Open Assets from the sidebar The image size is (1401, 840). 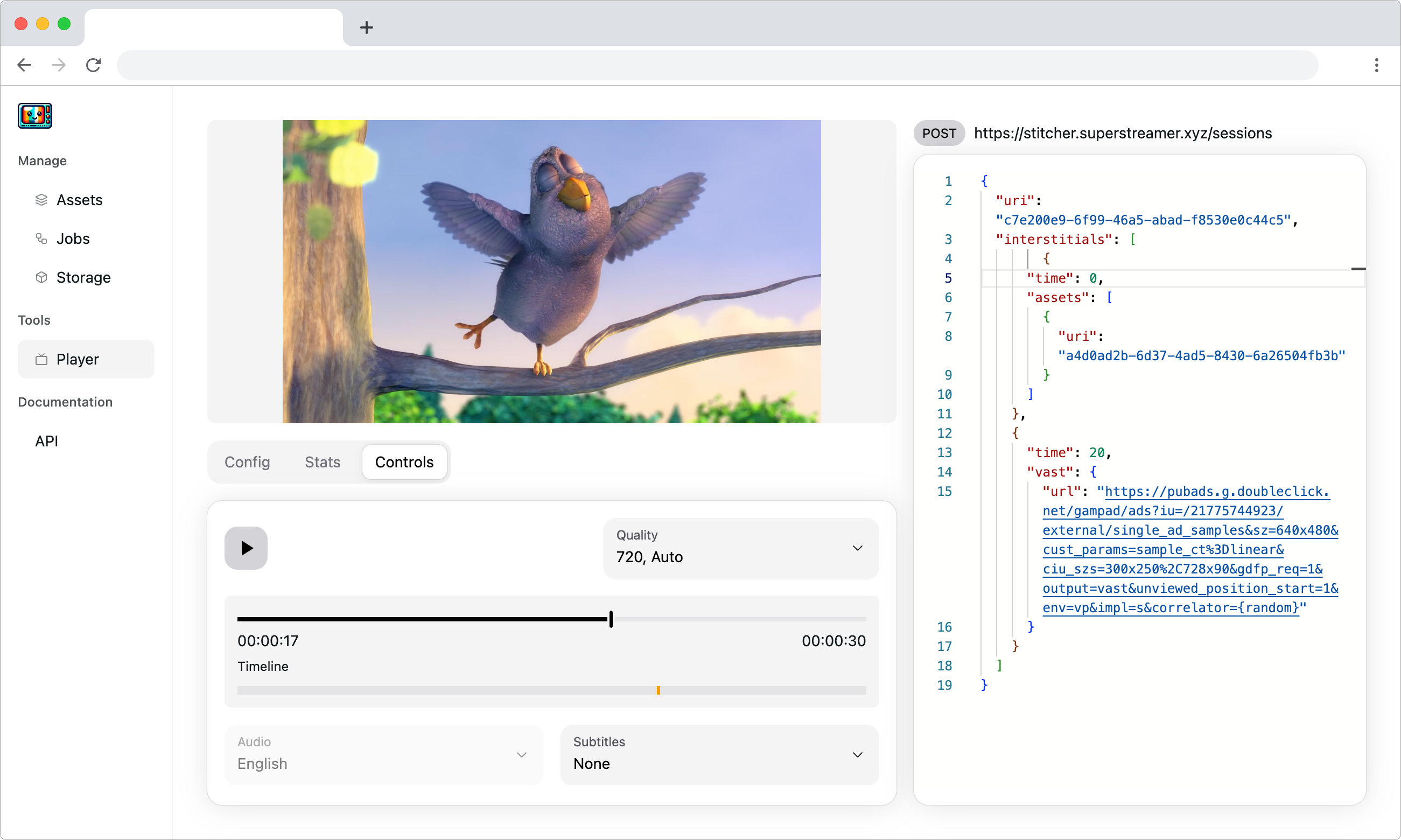point(79,200)
